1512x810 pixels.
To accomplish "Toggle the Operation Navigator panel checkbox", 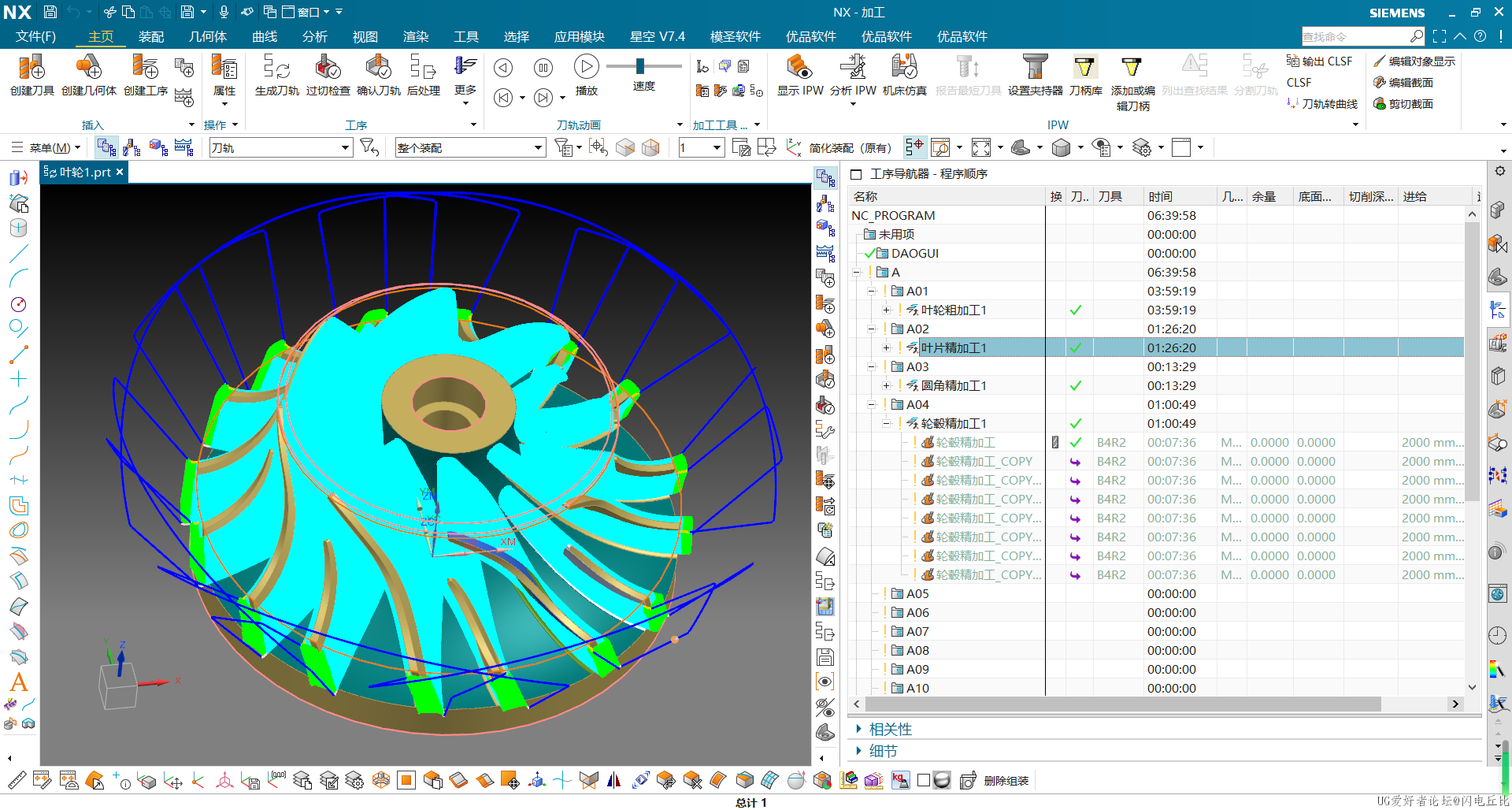I will coord(856,174).
